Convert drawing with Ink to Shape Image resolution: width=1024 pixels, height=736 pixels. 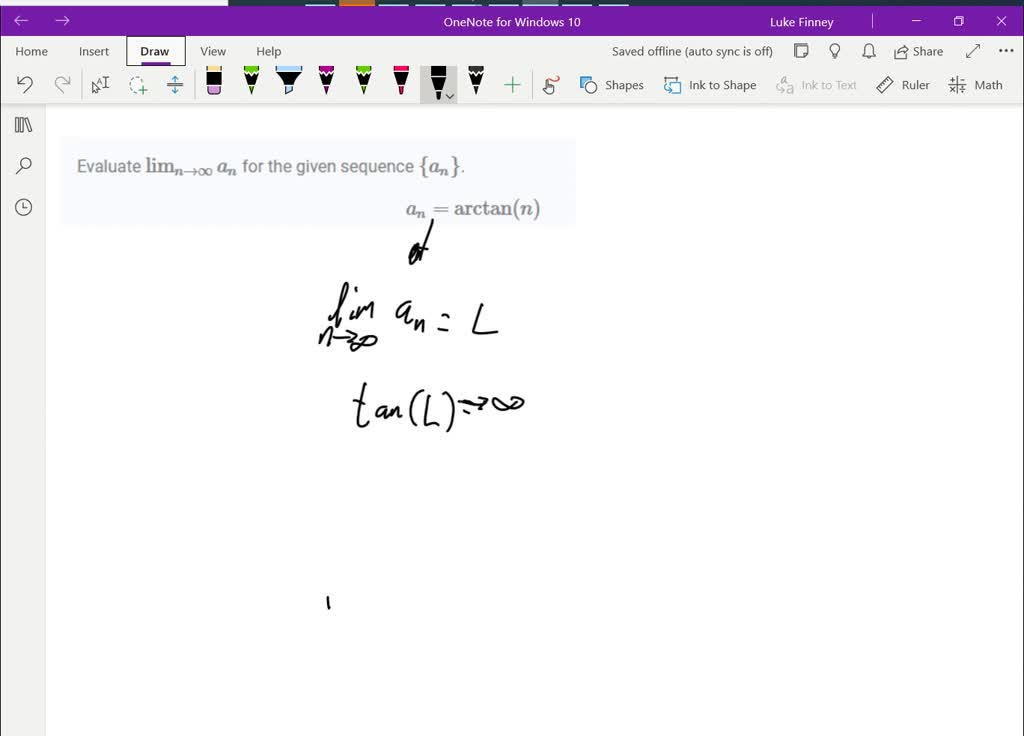(710, 85)
